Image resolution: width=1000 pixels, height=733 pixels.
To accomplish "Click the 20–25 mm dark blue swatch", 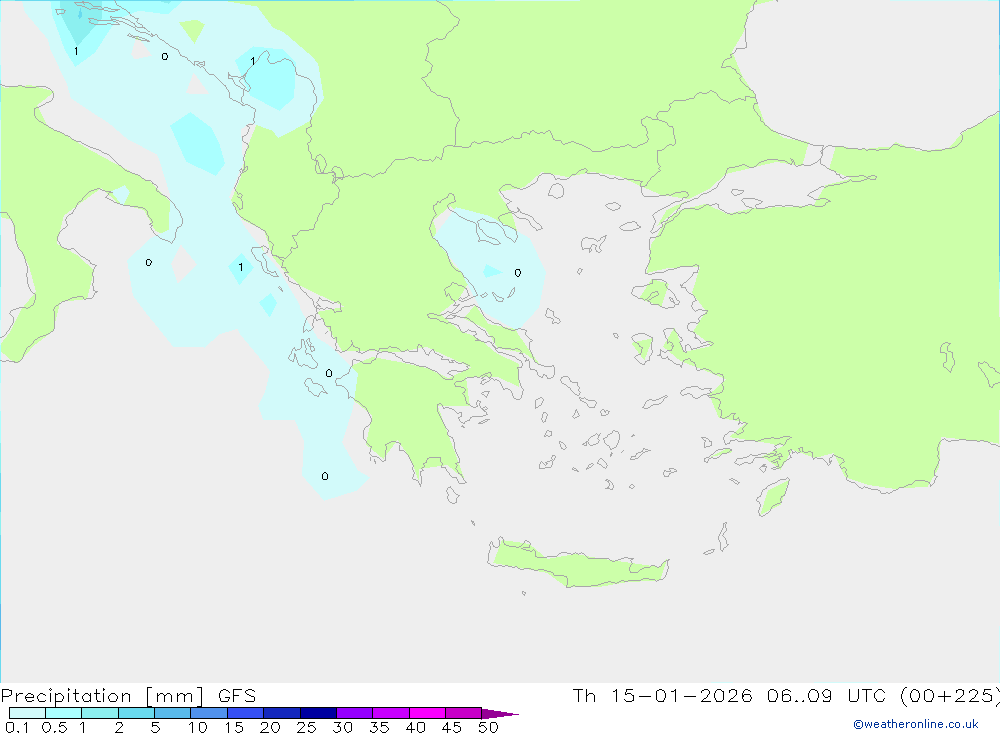I will click(x=281, y=713).
